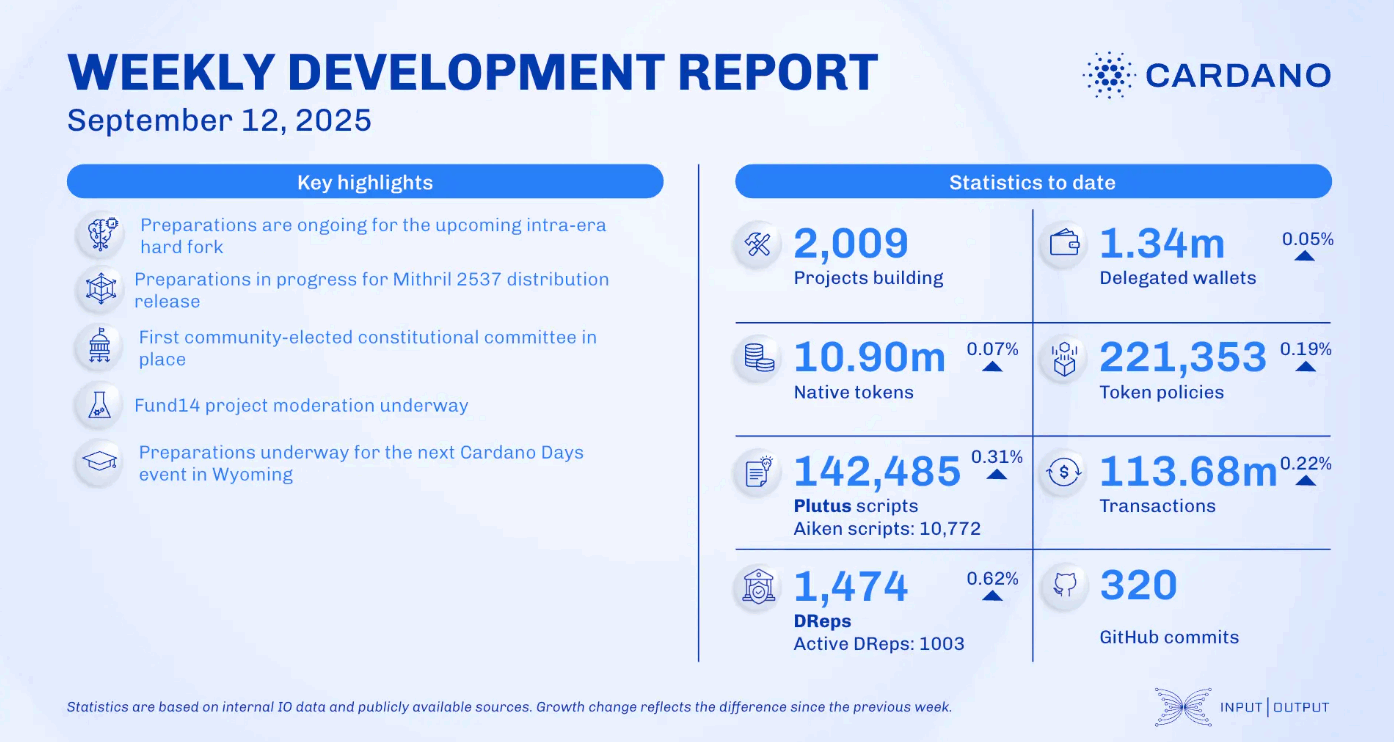Click the up arrow under 0.19%
This screenshot has height=742, width=1394.
(x=1305, y=366)
